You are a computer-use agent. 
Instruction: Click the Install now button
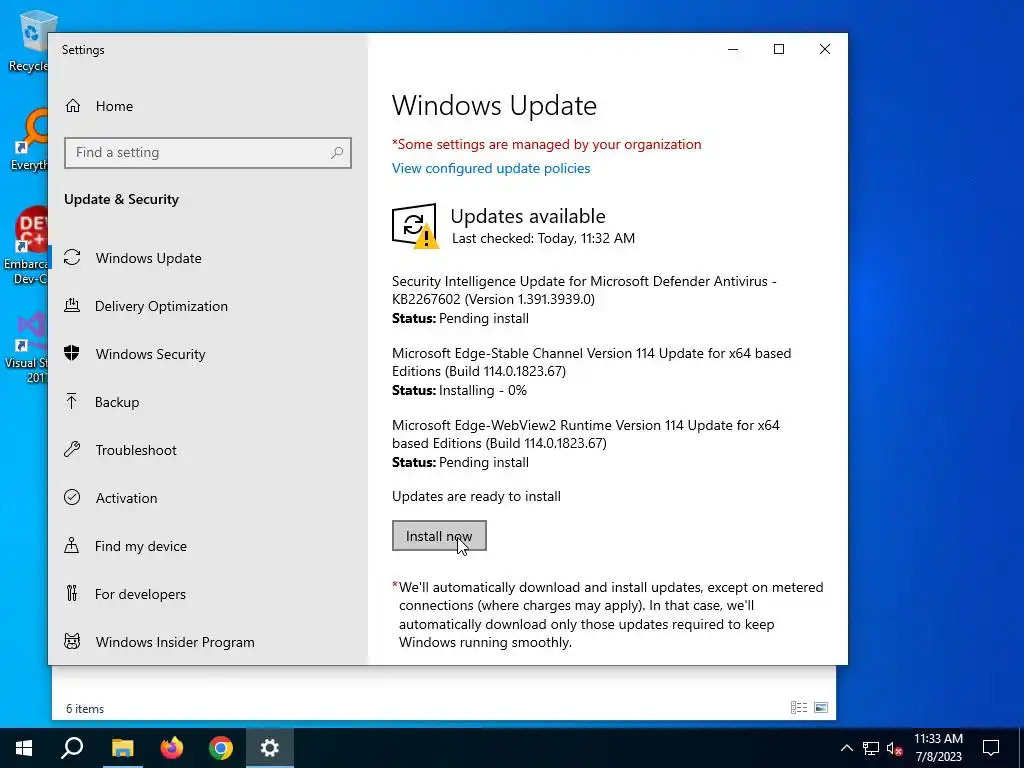439,536
